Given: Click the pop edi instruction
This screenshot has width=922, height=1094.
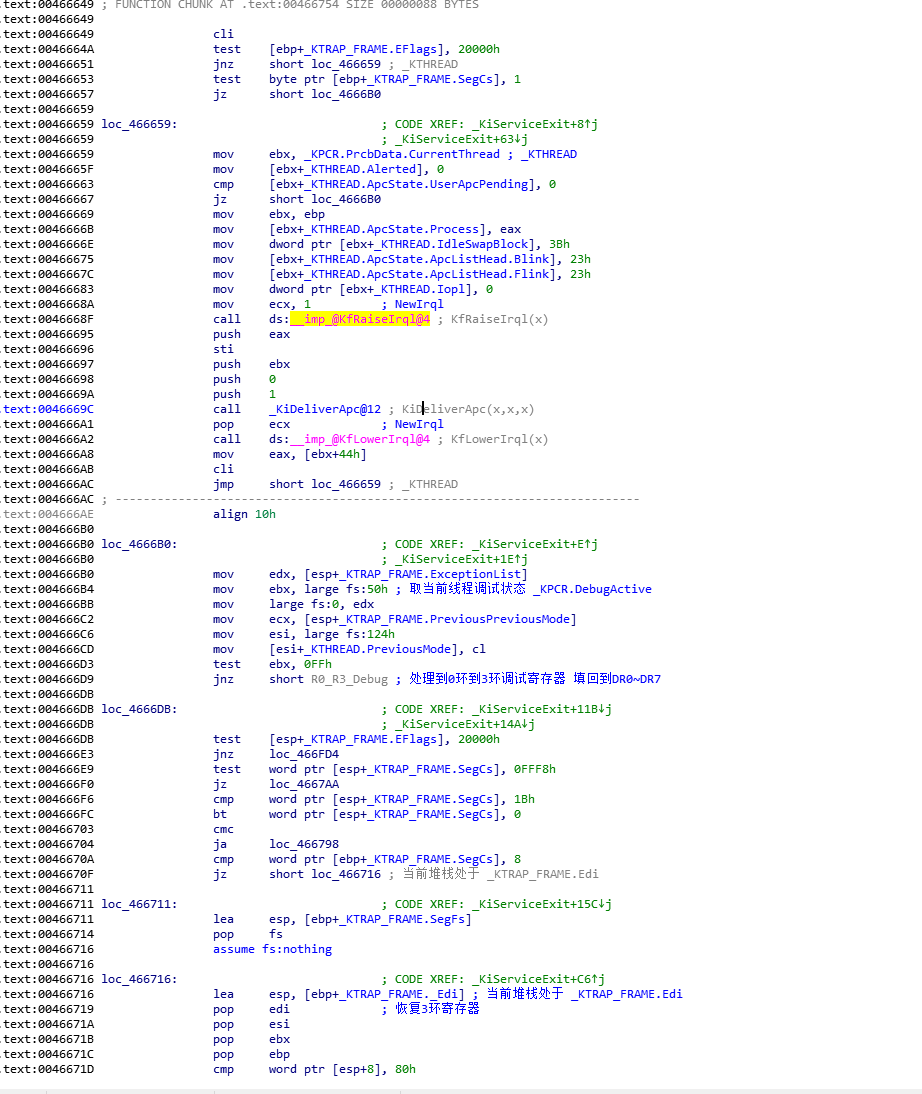Looking at the screenshot, I should (x=251, y=1009).
